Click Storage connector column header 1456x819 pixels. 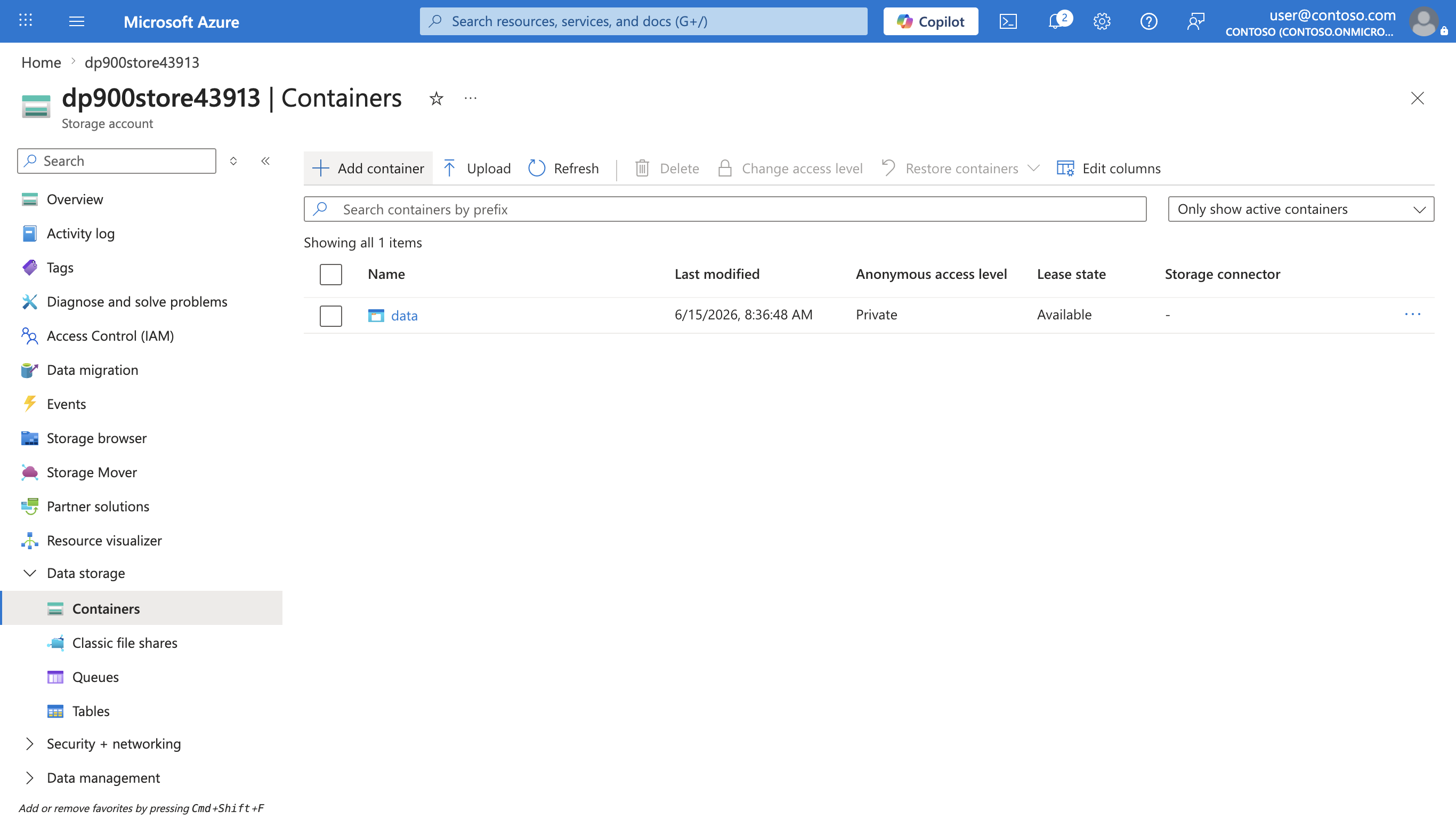coord(1222,274)
